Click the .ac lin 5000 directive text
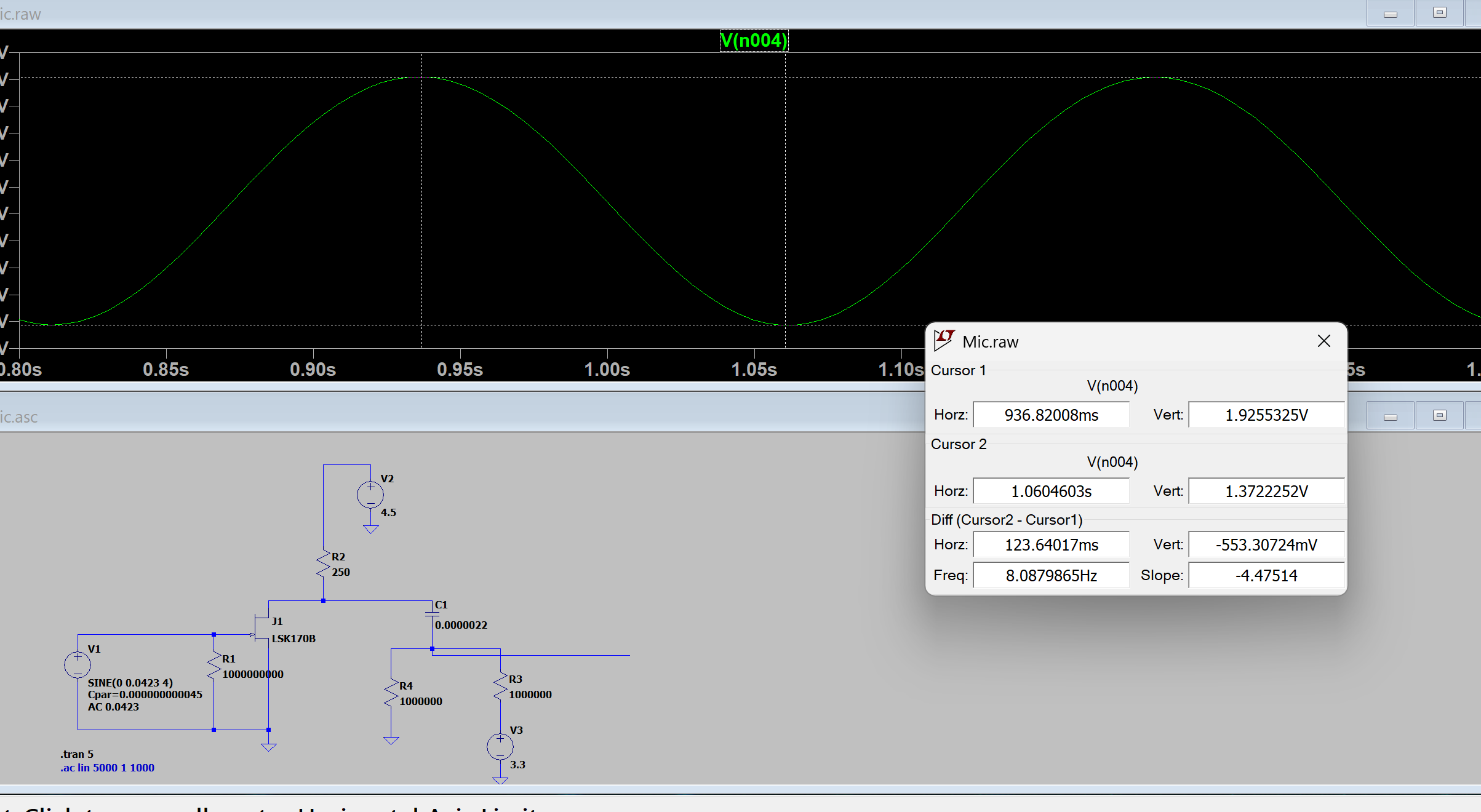 [x=108, y=768]
